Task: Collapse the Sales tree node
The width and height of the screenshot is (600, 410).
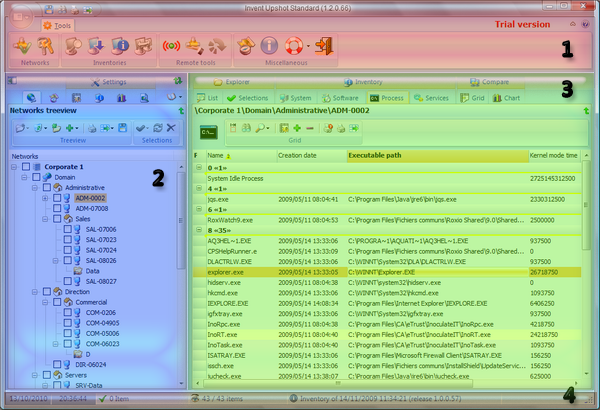Action: [45, 219]
